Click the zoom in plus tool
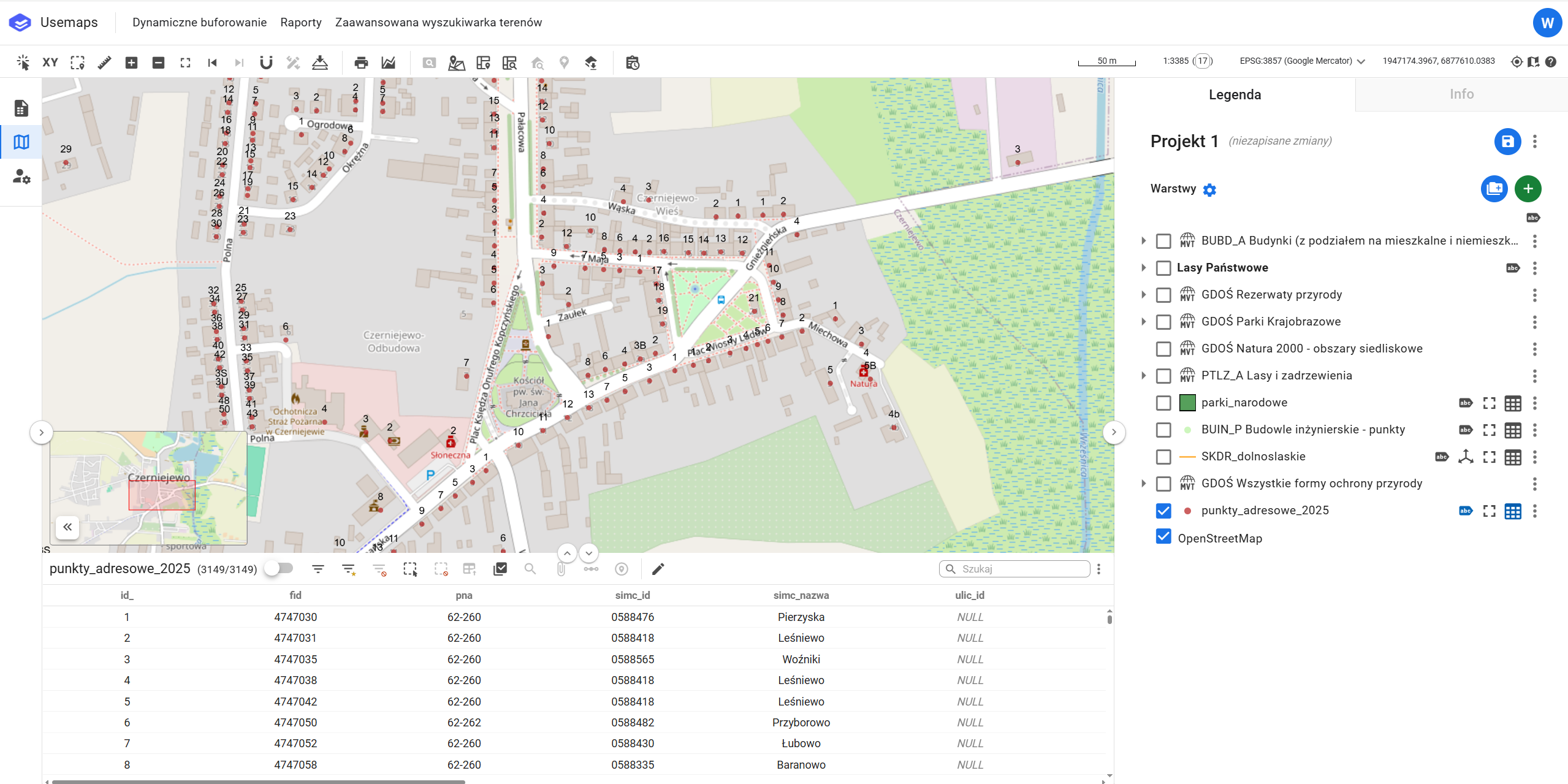 [x=131, y=63]
